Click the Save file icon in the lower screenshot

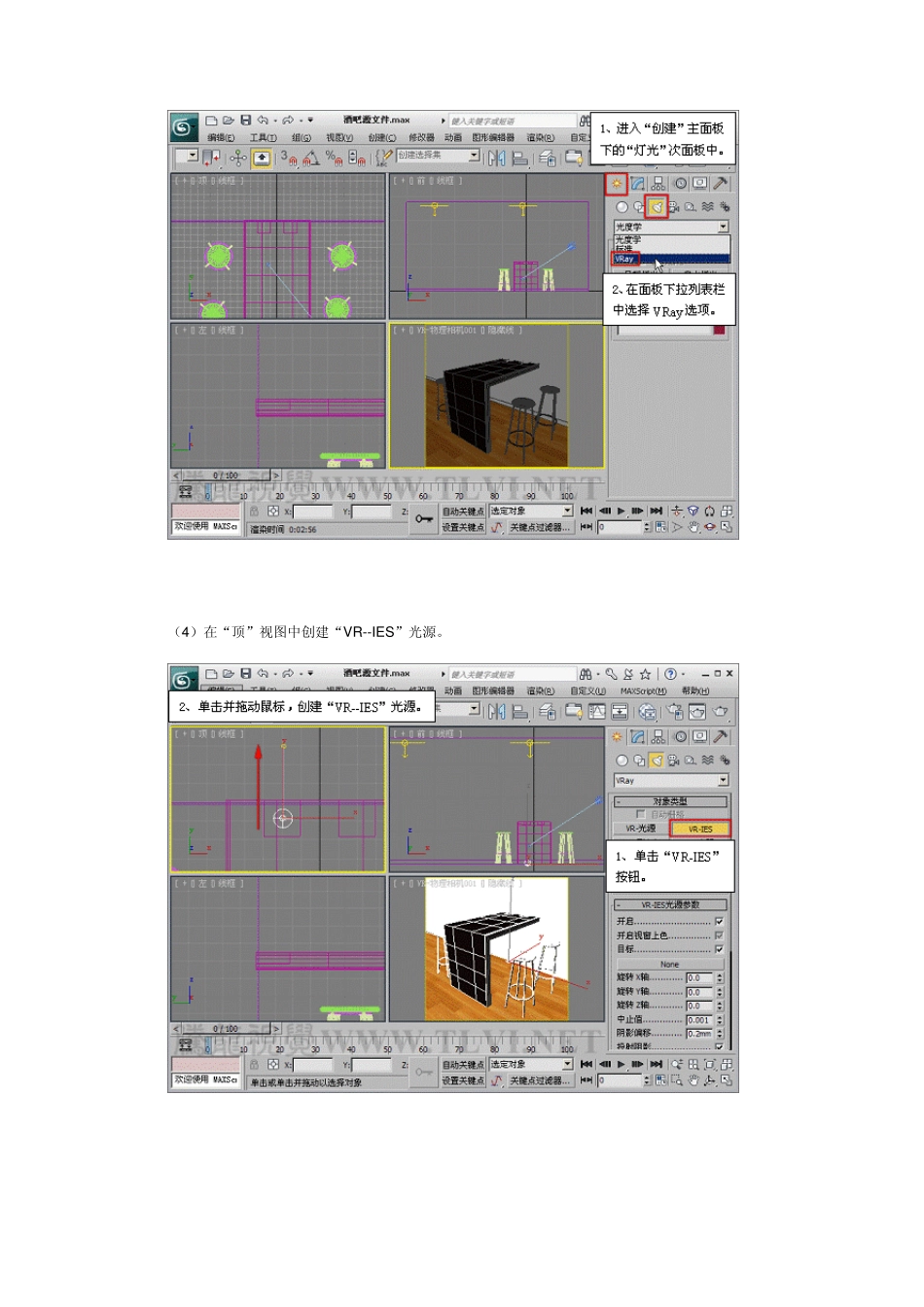coord(246,673)
